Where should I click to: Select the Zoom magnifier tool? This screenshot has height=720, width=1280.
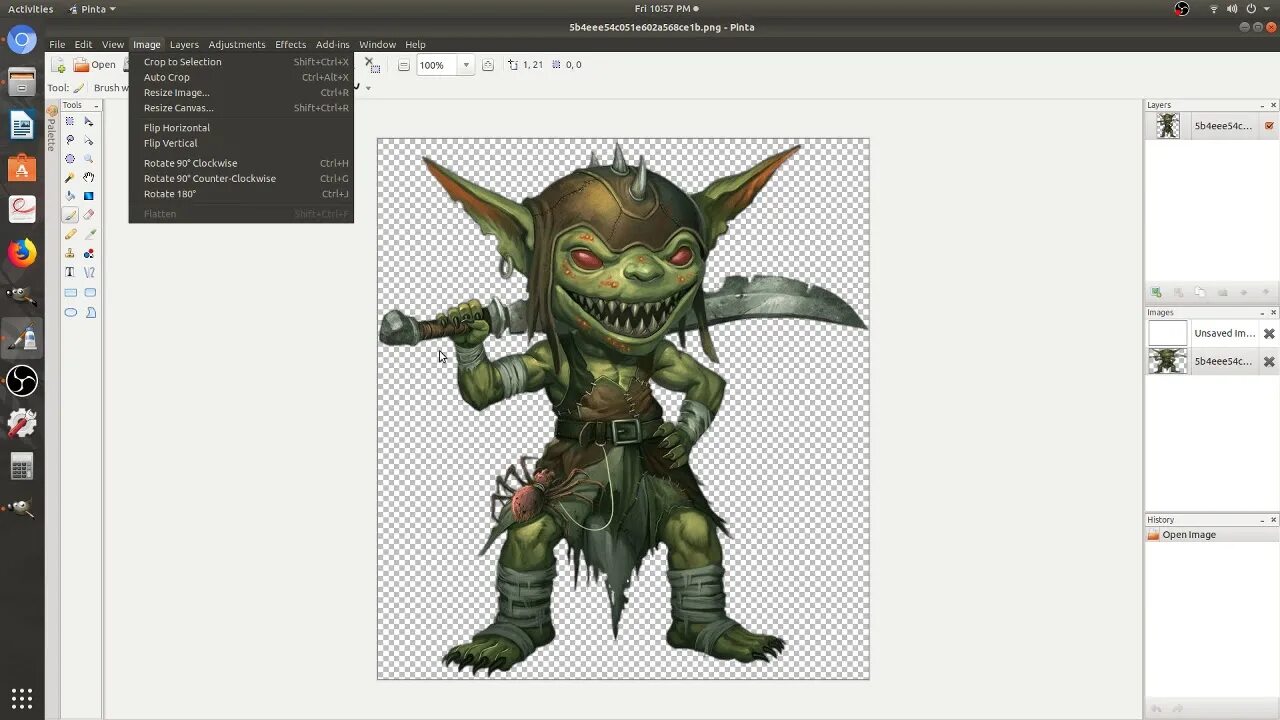click(x=89, y=159)
